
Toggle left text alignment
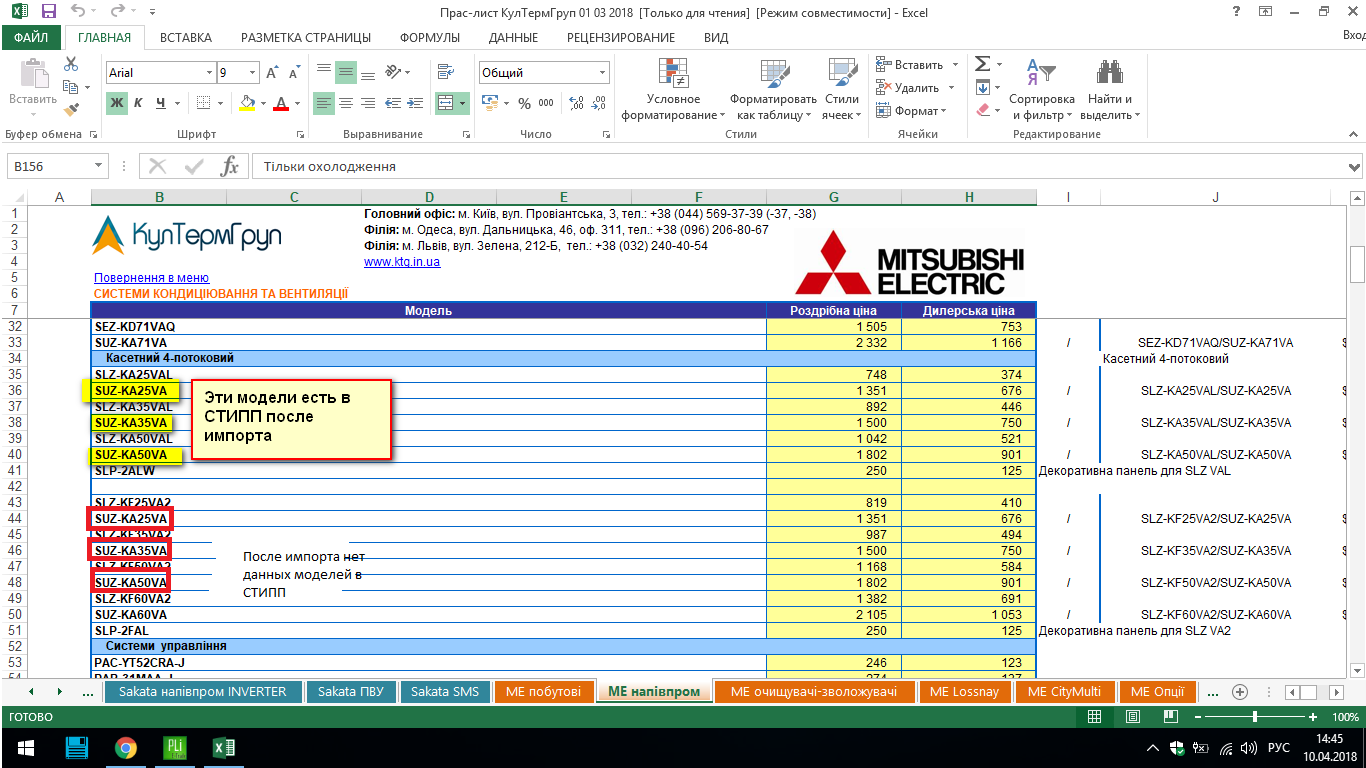pyautogui.click(x=324, y=103)
